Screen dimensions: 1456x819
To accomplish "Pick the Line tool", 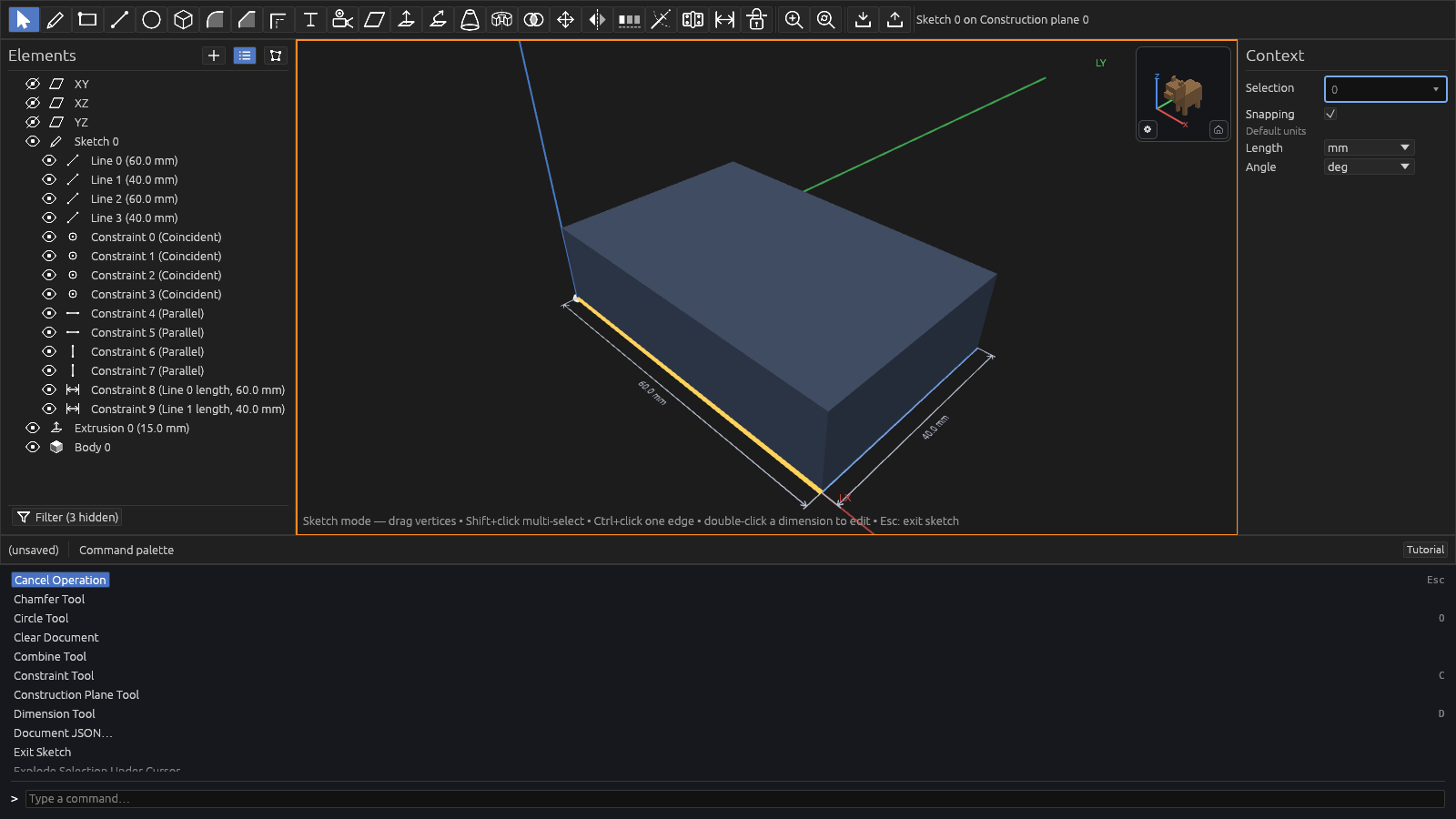I will click(119, 19).
